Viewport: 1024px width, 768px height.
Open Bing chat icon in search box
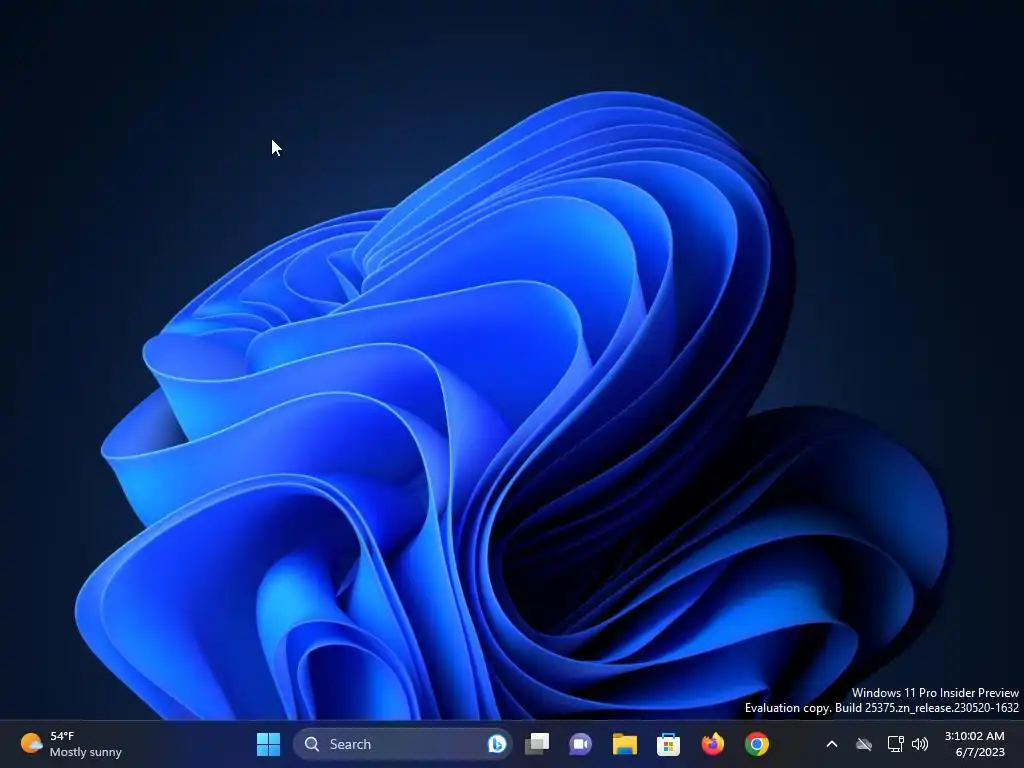pos(496,744)
